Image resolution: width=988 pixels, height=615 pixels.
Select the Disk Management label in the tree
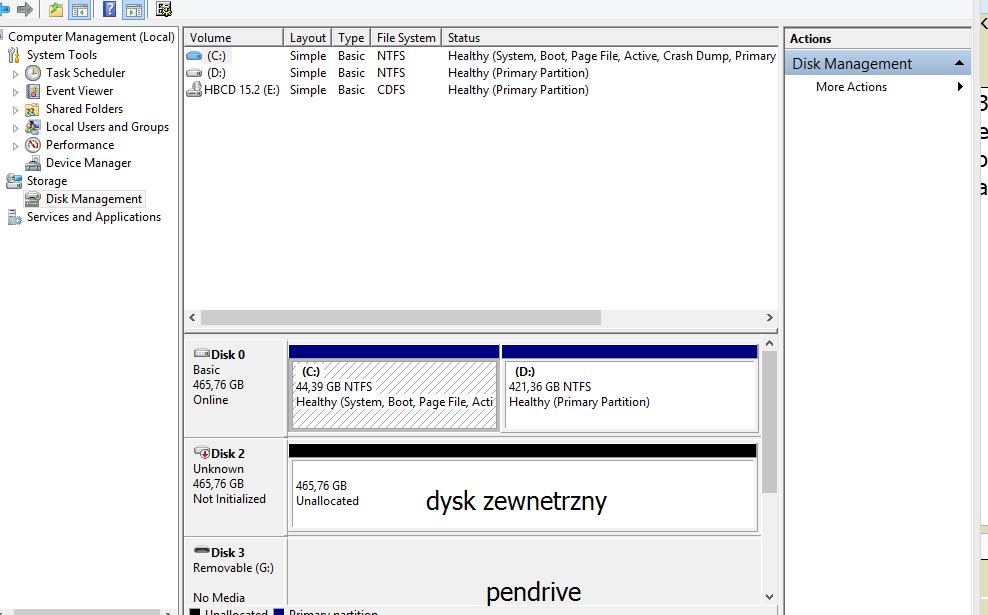coord(94,199)
